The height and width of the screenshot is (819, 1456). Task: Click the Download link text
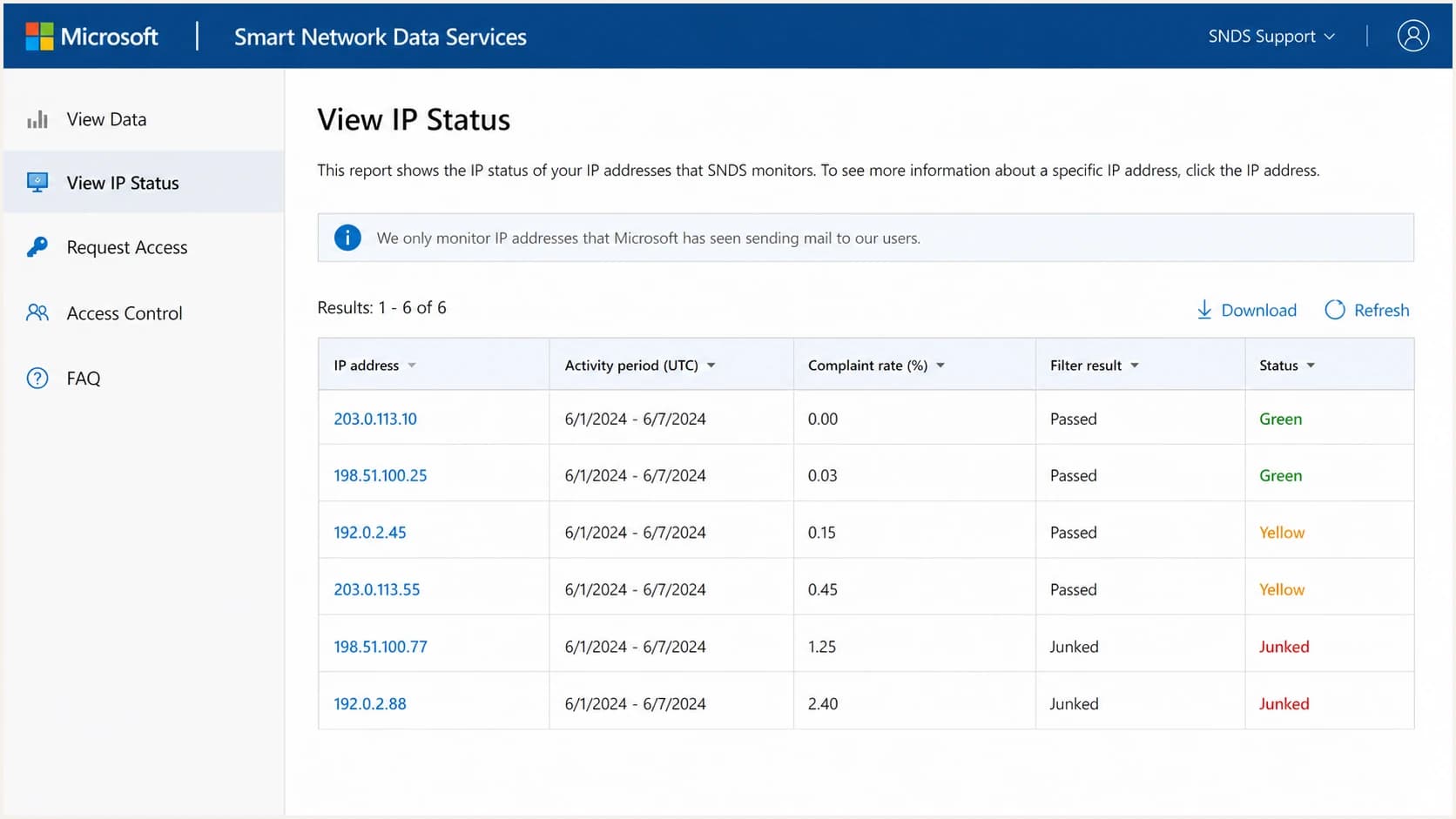pos(1258,310)
